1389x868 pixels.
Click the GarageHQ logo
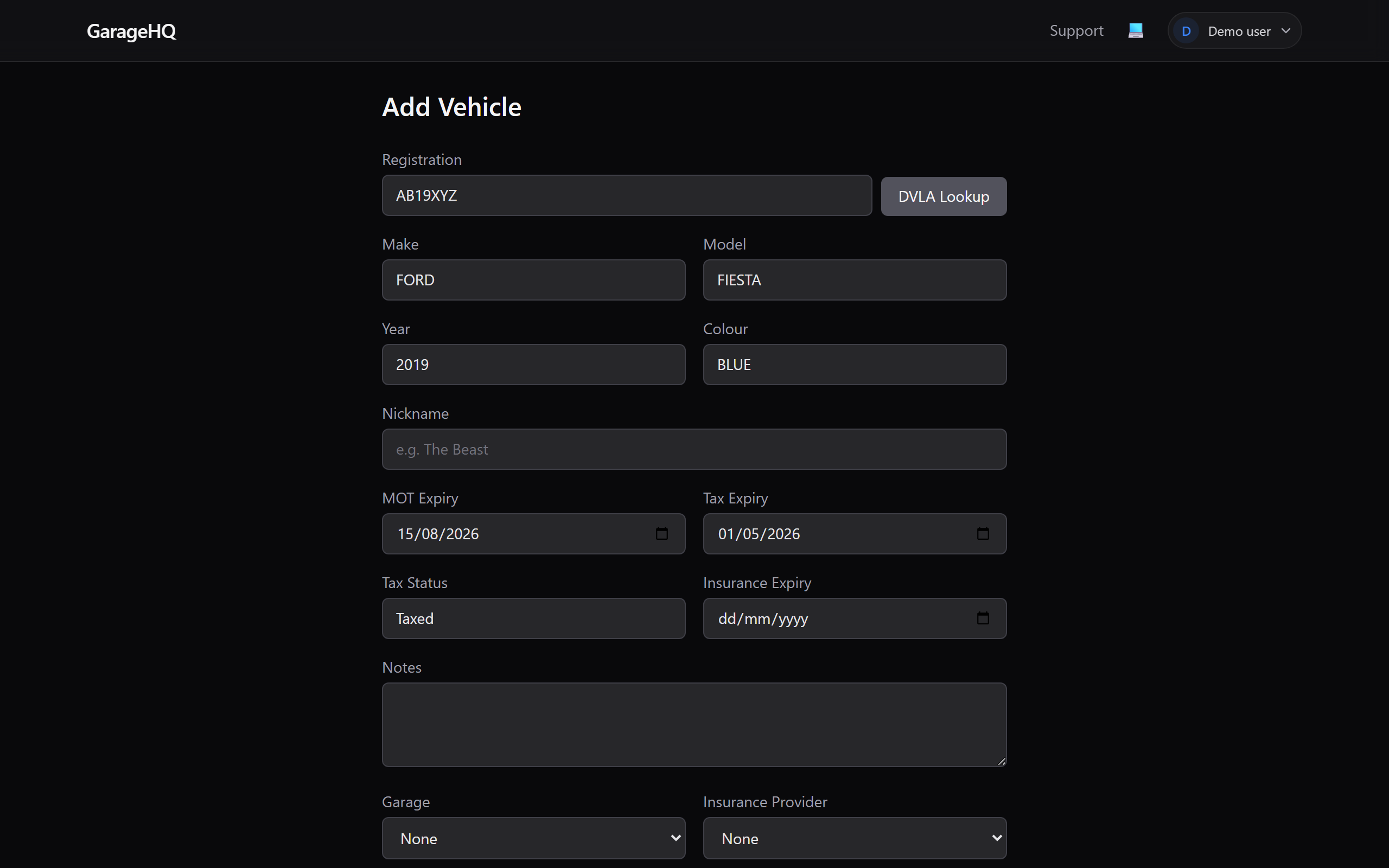pos(131,31)
